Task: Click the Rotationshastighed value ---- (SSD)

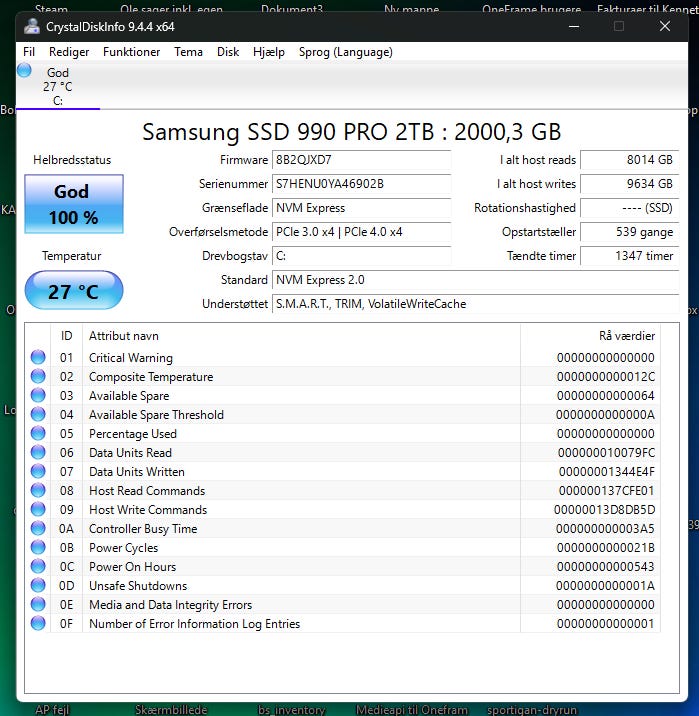Action: tap(630, 208)
